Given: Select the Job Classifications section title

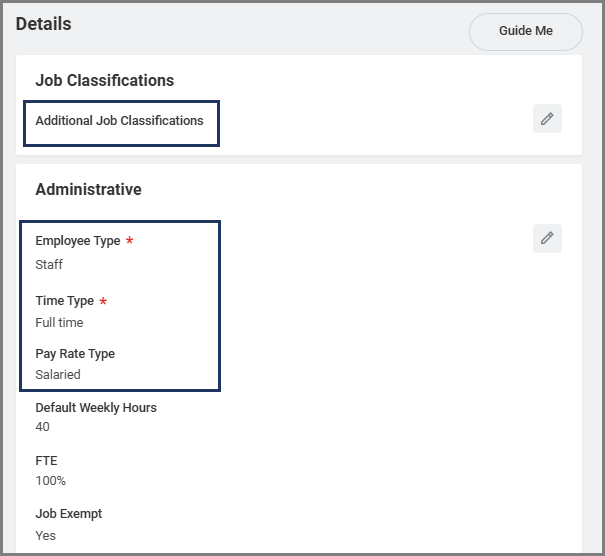Looking at the screenshot, I should click(x=104, y=81).
